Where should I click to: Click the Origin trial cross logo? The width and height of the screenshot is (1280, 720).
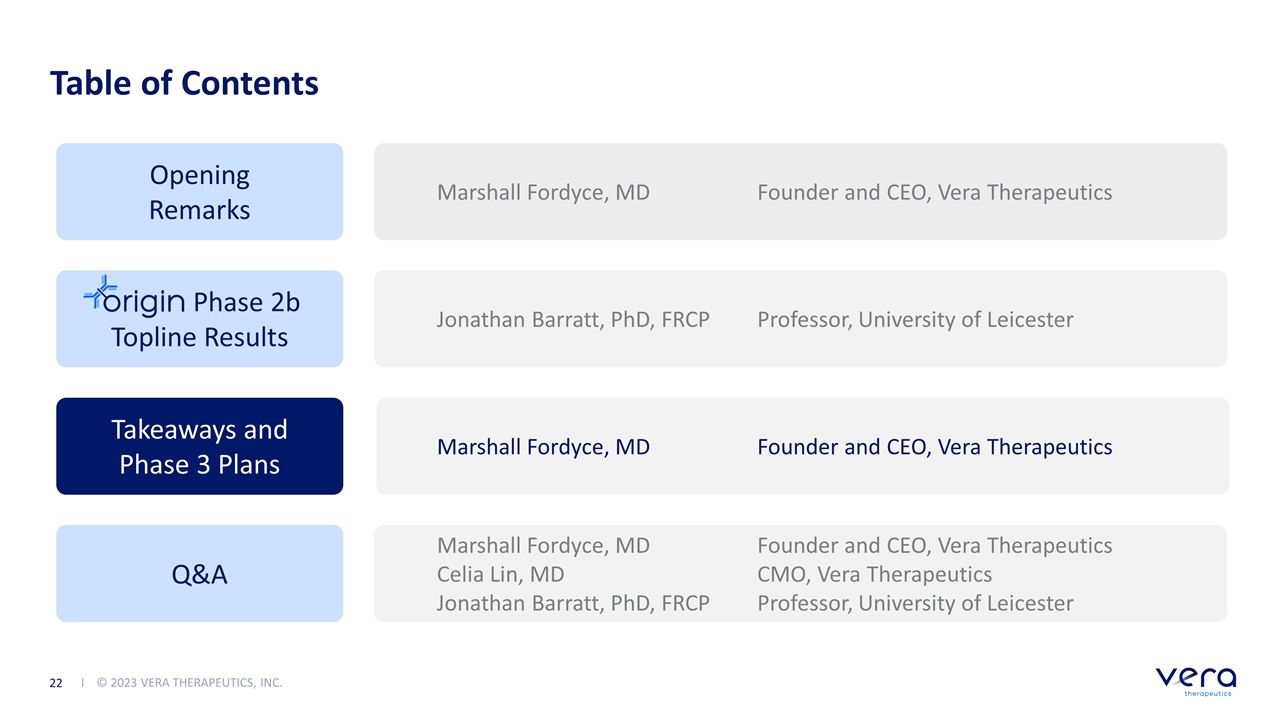pos(100,291)
